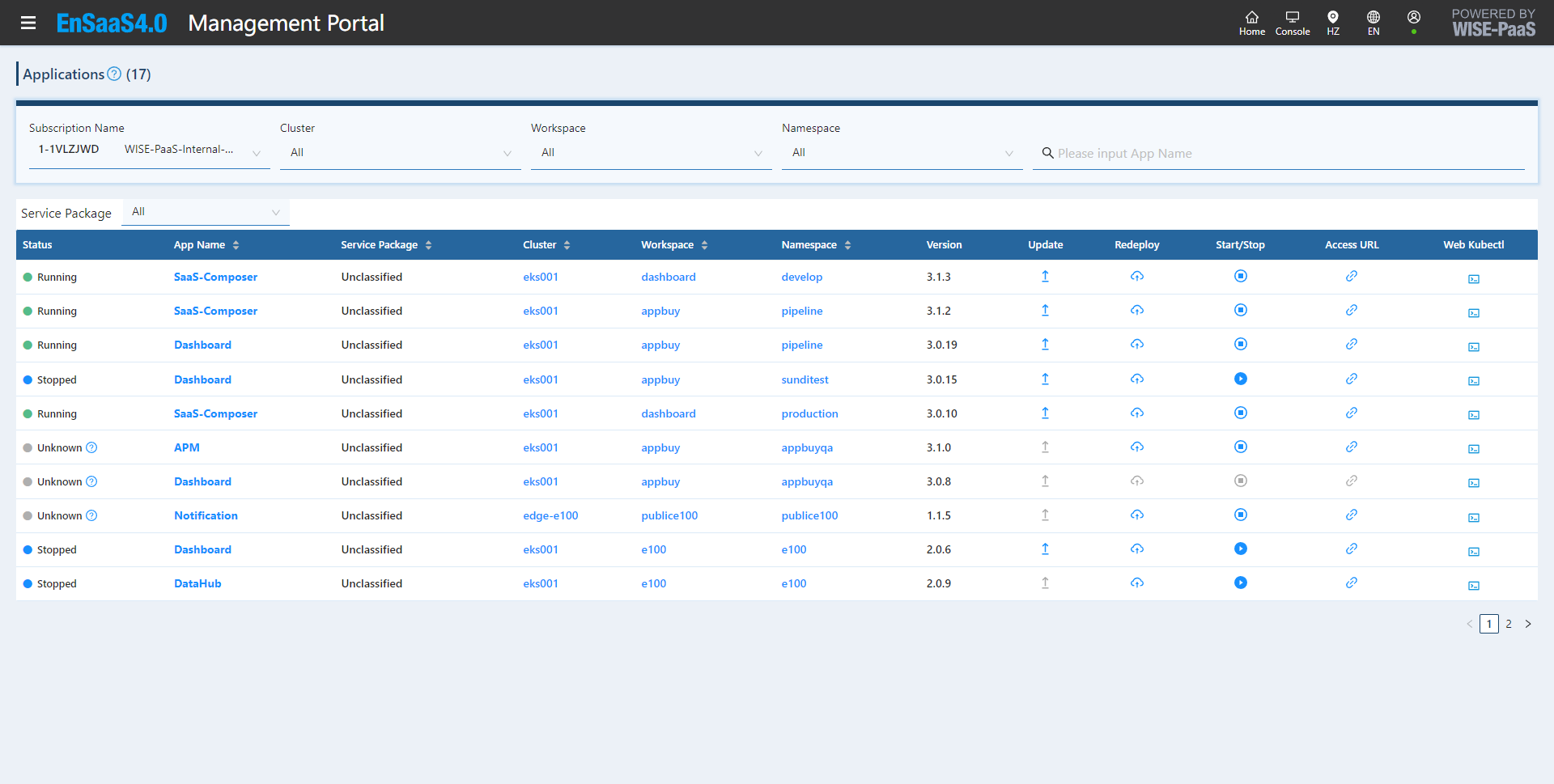Image resolution: width=1554 pixels, height=784 pixels.
Task: Click update icon for SaaS-Composer 3.1.3
Action: tap(1045, 276)
